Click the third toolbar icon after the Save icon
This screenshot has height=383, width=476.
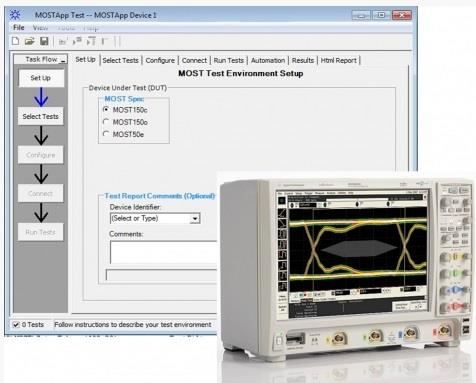point(91,41)
